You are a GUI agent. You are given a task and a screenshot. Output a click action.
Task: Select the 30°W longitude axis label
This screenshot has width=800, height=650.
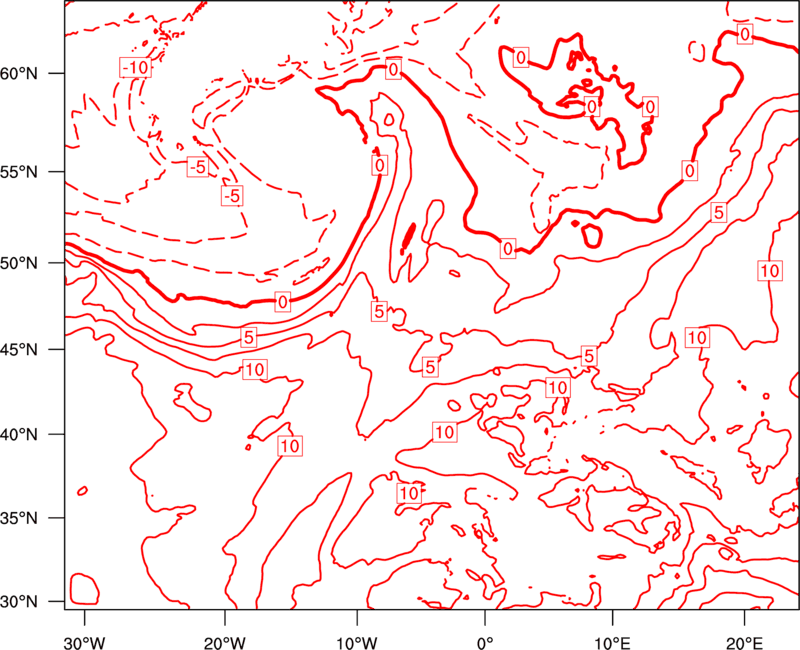point(84,643)
